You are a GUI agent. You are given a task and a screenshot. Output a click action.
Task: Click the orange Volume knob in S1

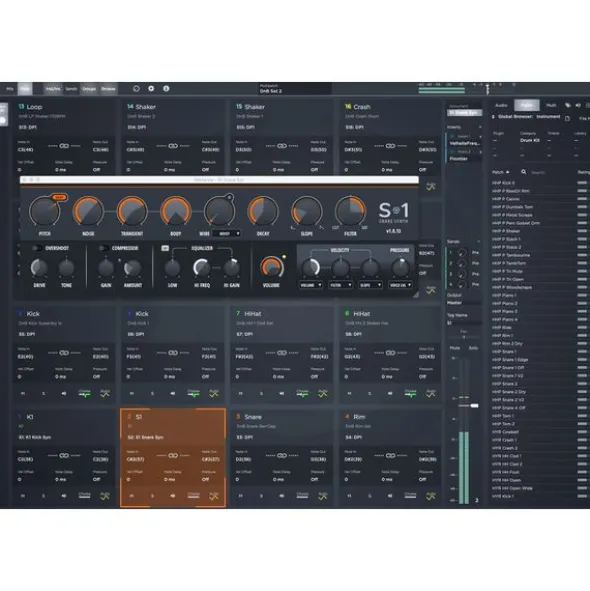click(x=271, y=267)
